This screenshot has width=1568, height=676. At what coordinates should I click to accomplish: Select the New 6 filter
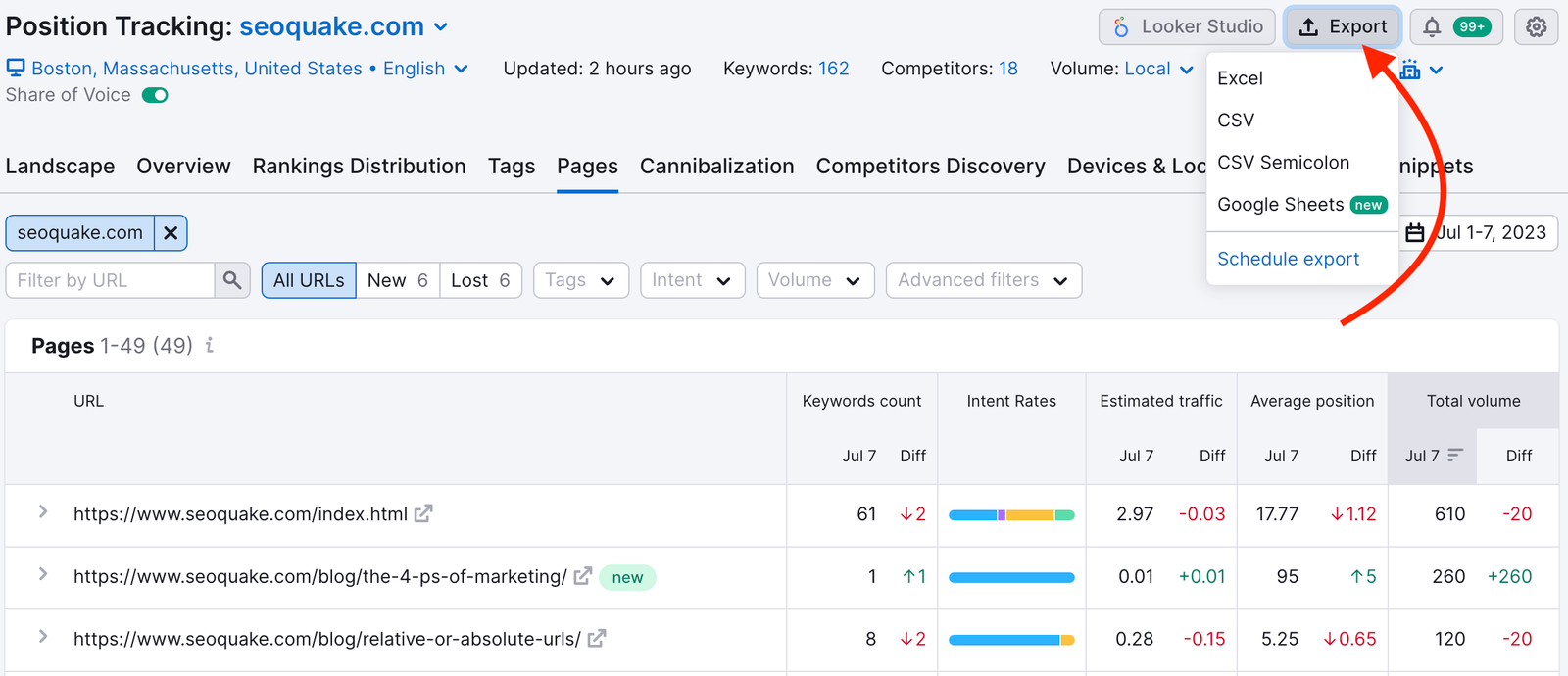pos(398,280)
